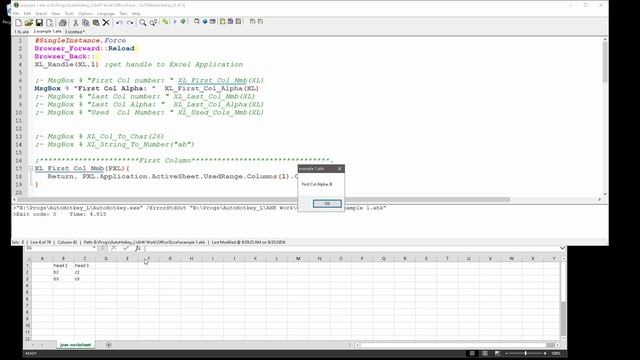This screenshot has width=640, height=360.
Task: Switch to the 2 example 1.ahk tab
Action: (47, 31)
